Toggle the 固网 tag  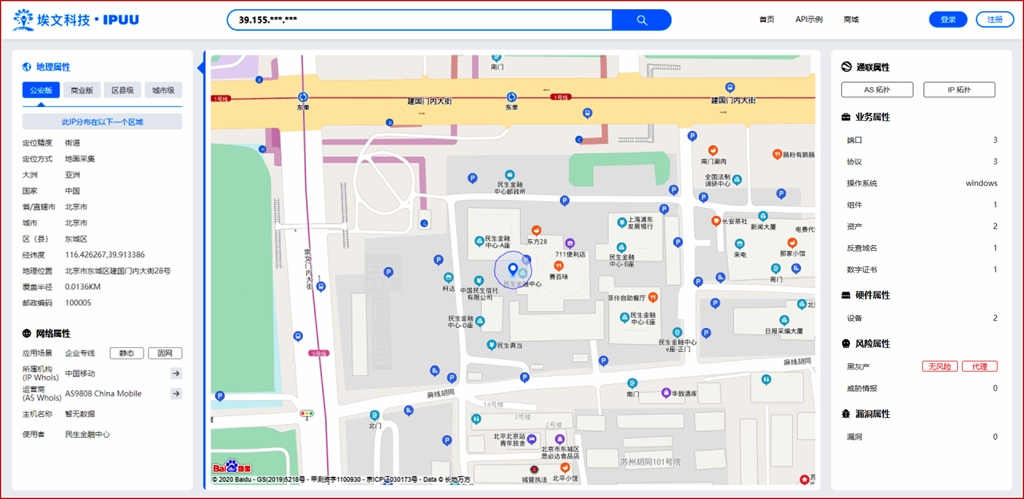pyautogui.click(x=164, y=353)
